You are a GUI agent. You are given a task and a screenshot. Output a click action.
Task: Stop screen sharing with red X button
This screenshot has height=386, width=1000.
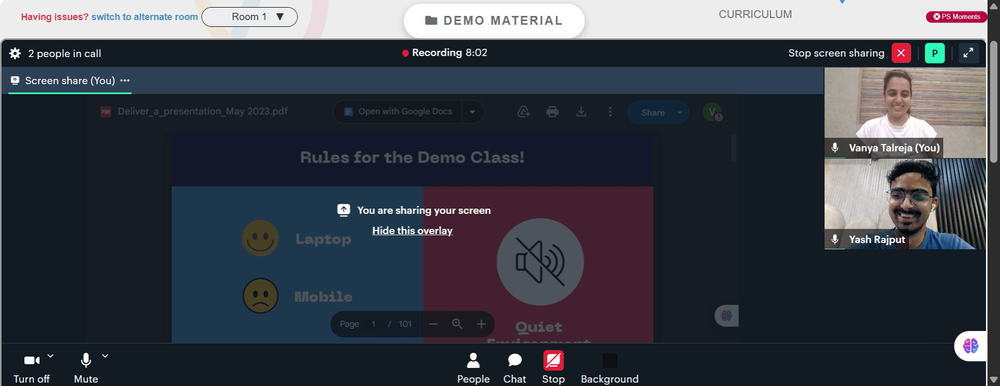[901, 53]
